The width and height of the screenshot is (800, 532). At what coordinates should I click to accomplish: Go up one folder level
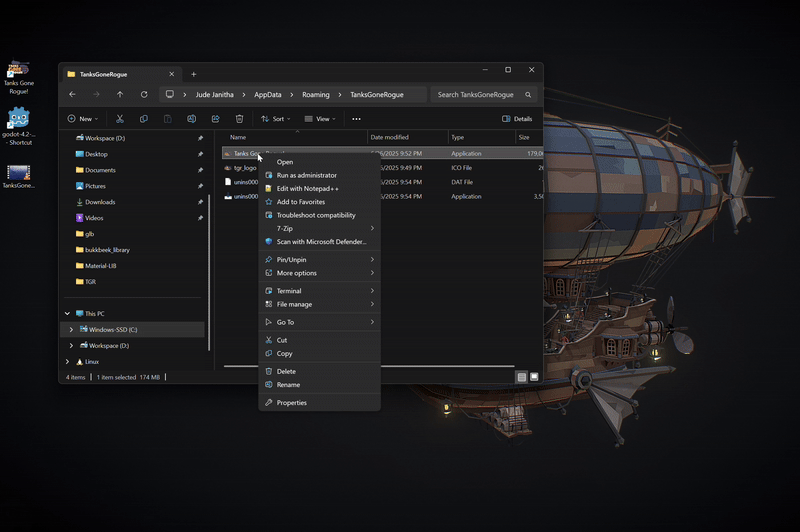[x=120, y=94]
